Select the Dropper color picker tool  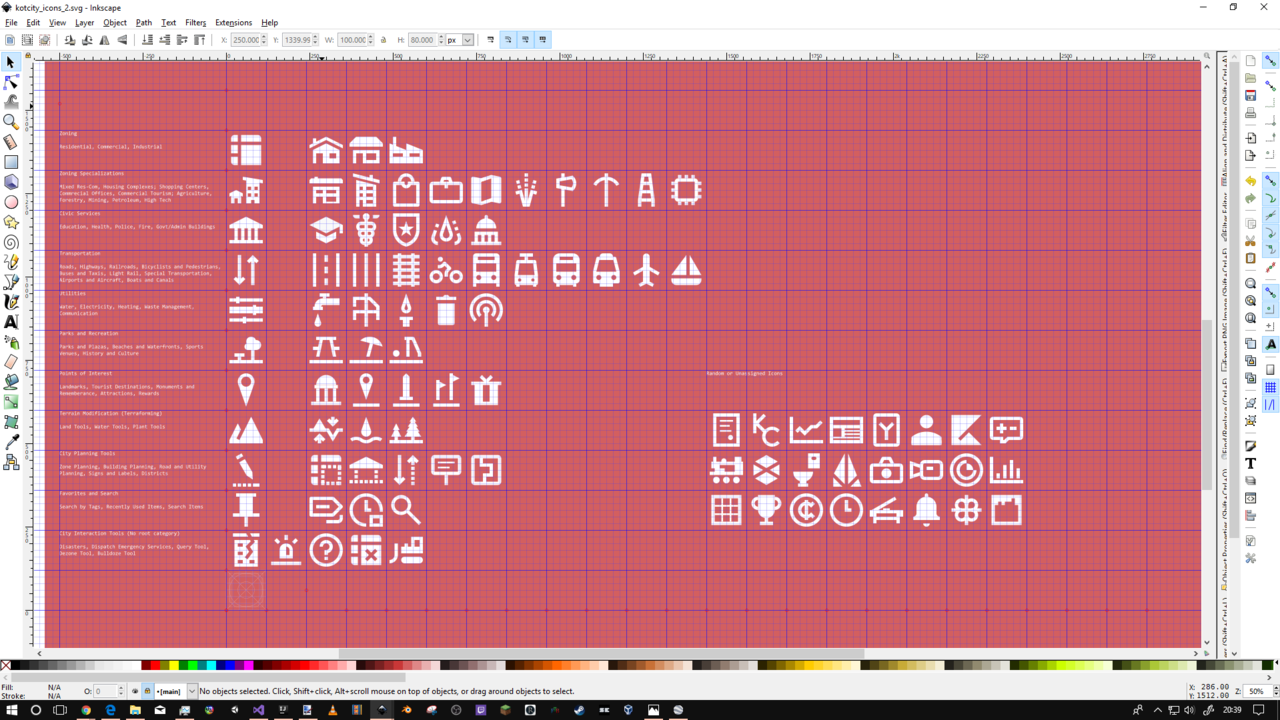pos(11,442)
